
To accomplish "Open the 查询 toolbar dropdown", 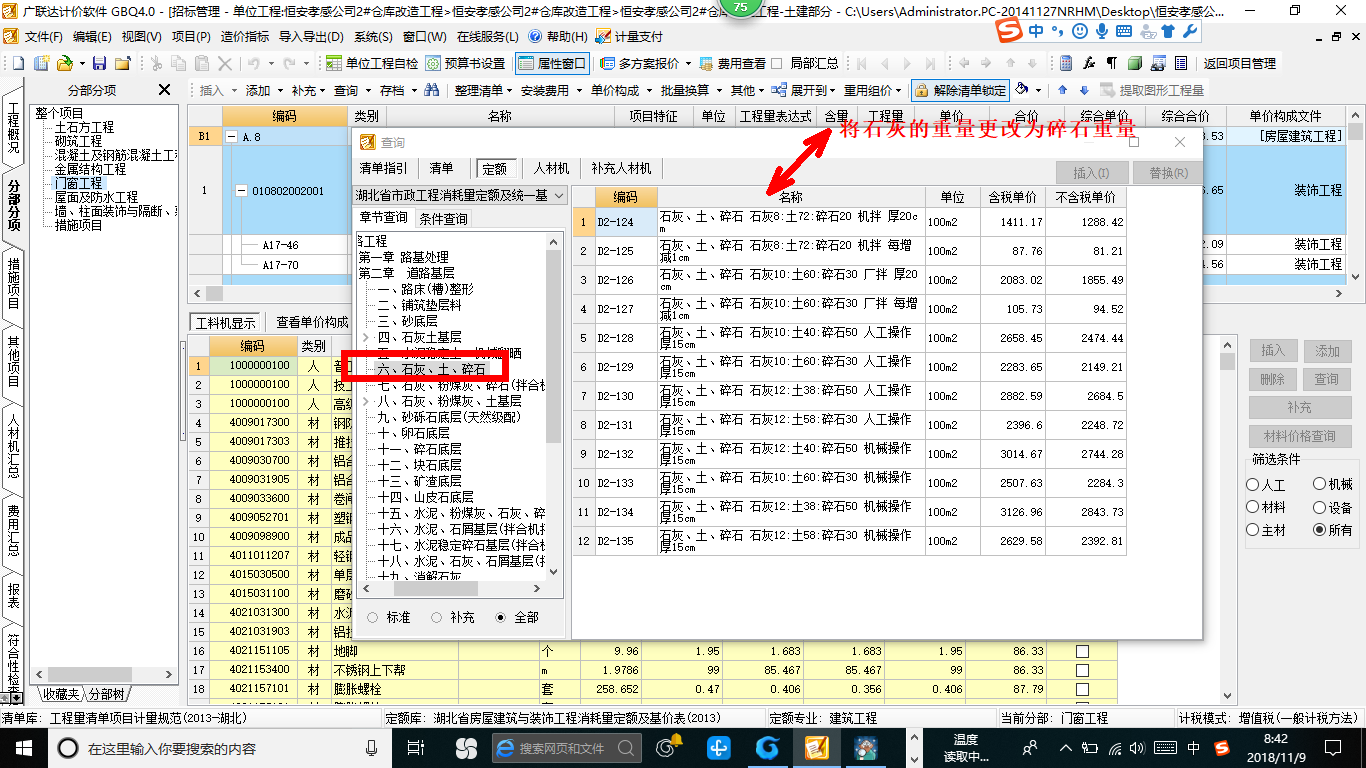I will (351, 90).
